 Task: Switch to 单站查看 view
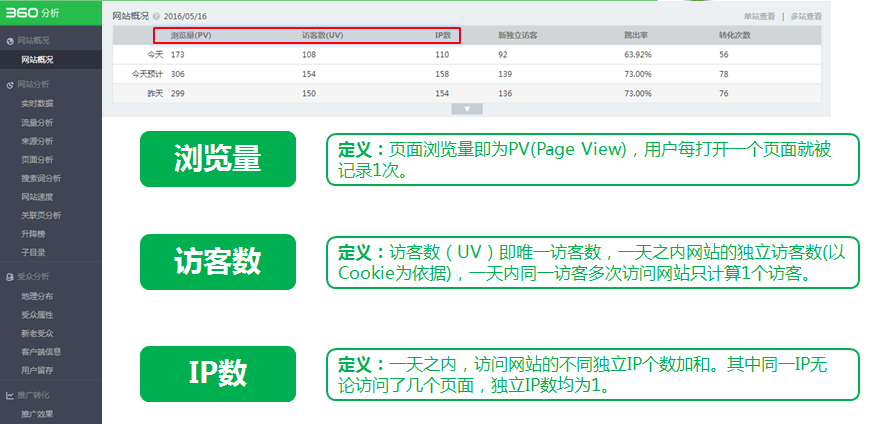point(759,17)
